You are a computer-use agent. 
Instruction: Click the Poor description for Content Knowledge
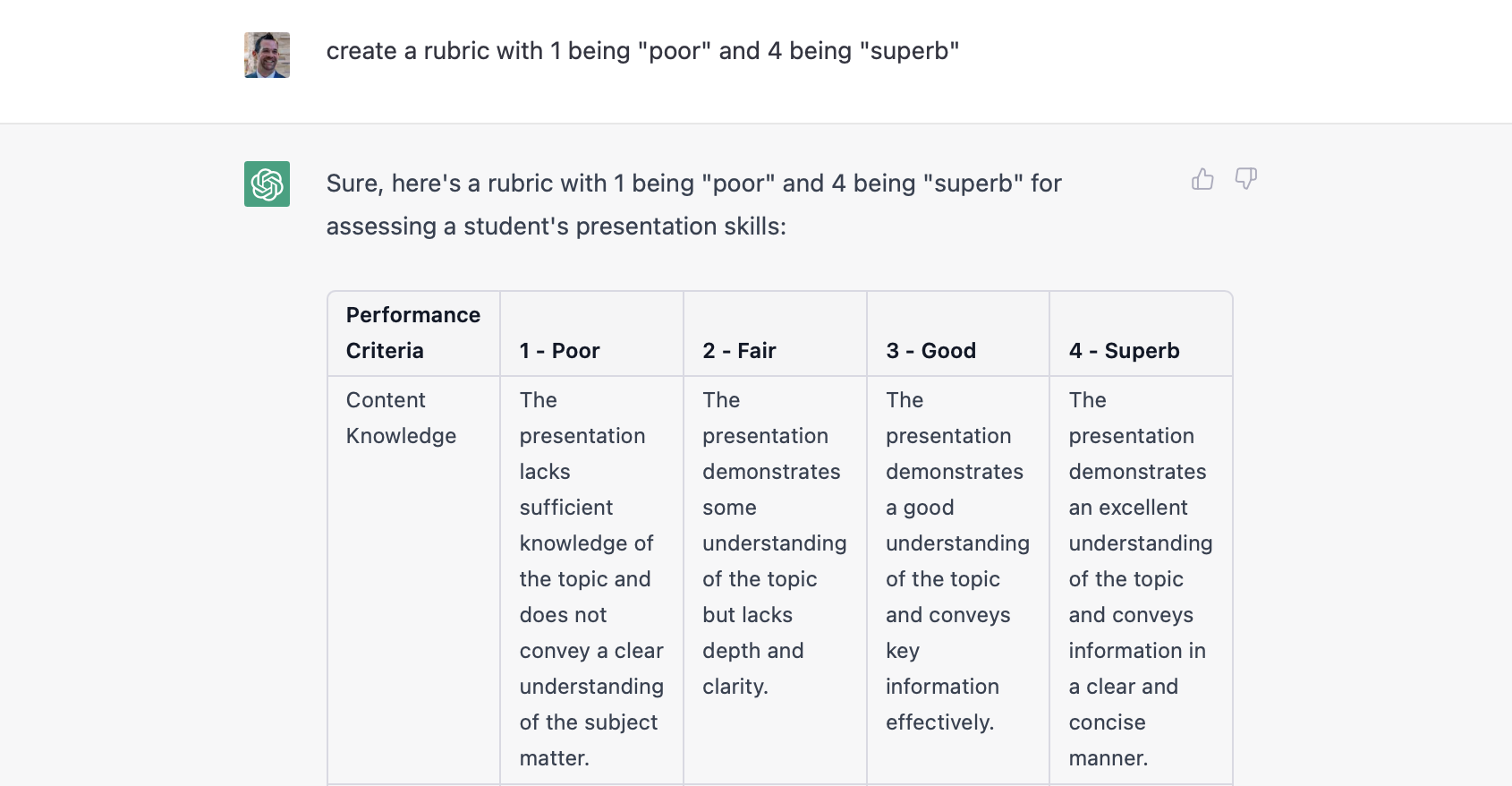point(591,579)
